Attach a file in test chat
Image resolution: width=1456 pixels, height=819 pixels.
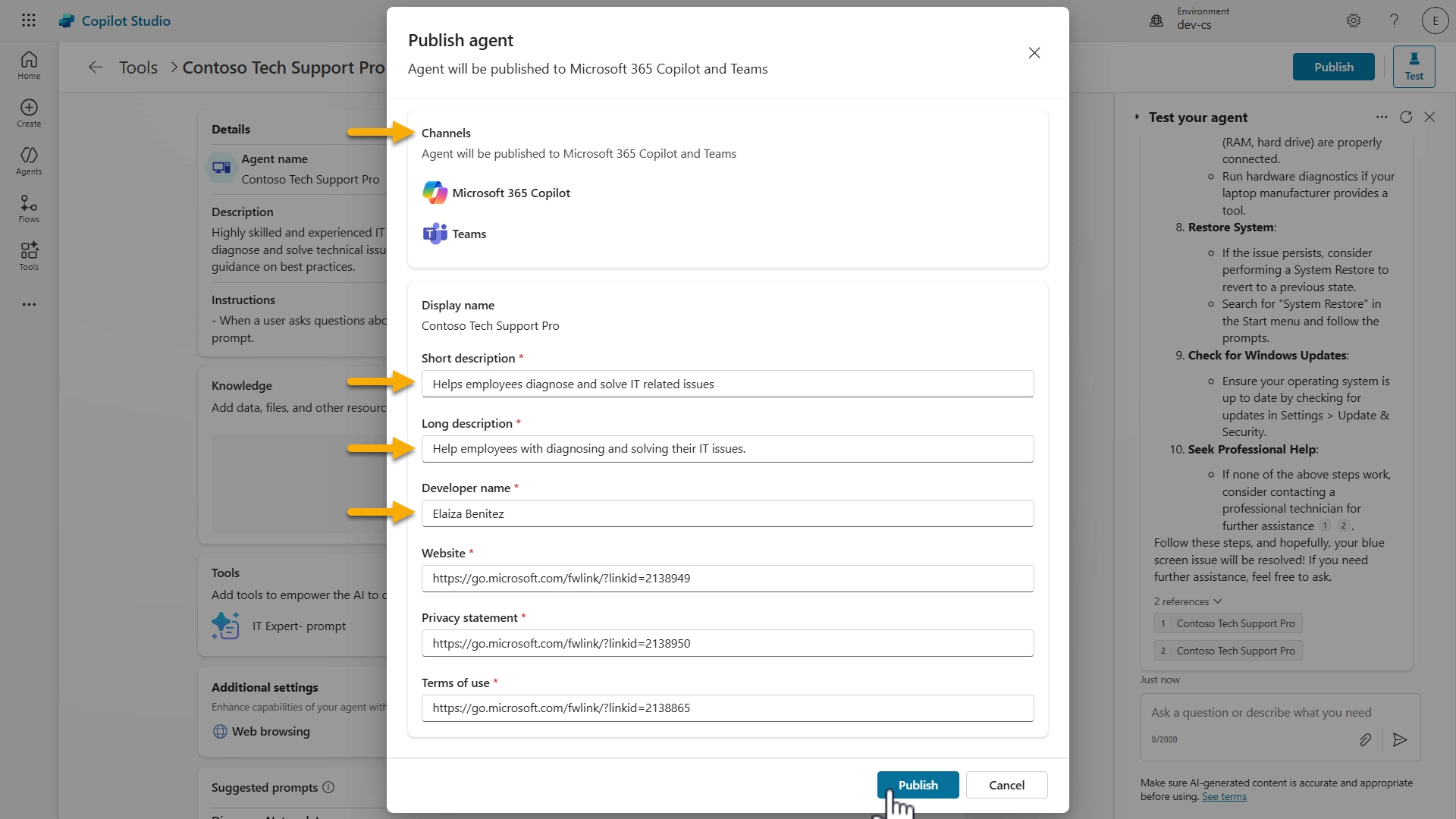click(x=1365, y=739)
